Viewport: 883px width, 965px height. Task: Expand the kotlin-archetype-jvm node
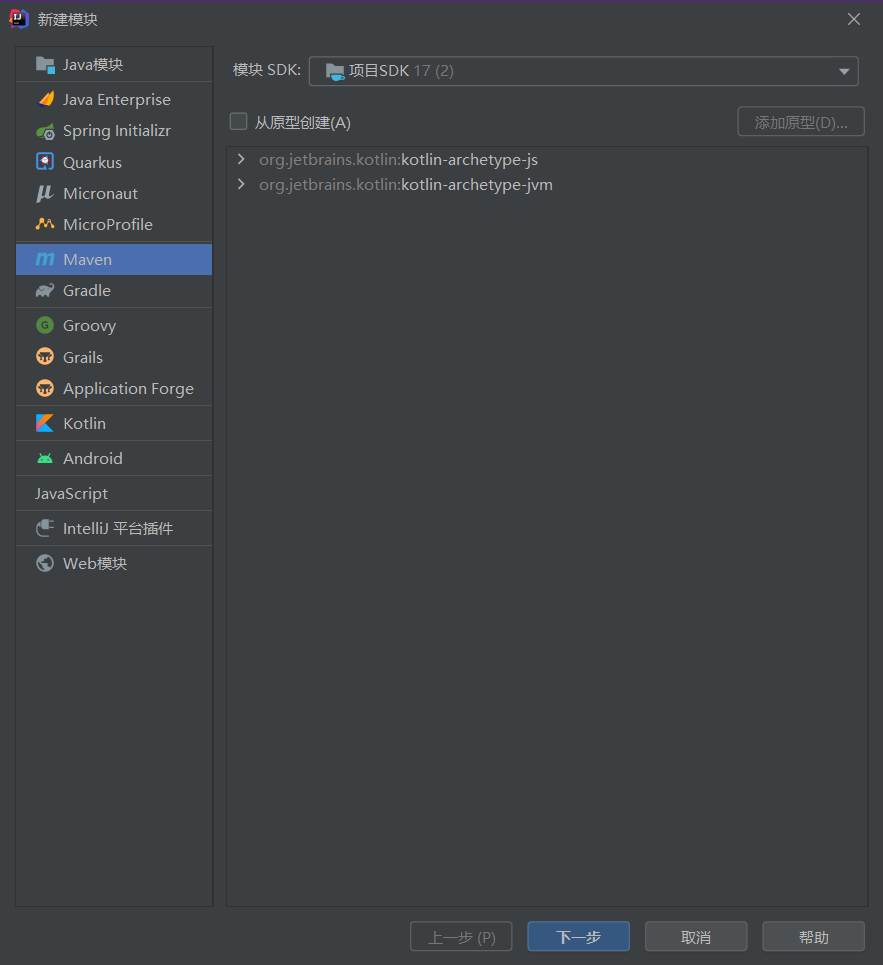click(241, 184)
